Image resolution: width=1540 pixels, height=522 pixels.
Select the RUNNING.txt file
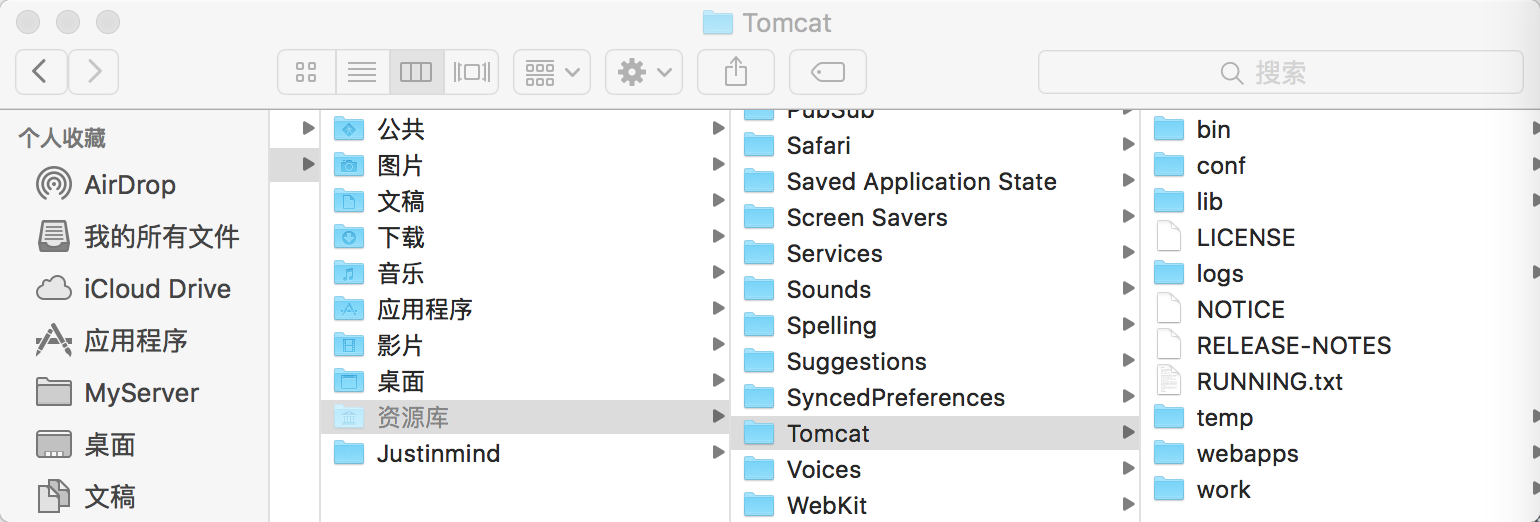[1340, 381]
